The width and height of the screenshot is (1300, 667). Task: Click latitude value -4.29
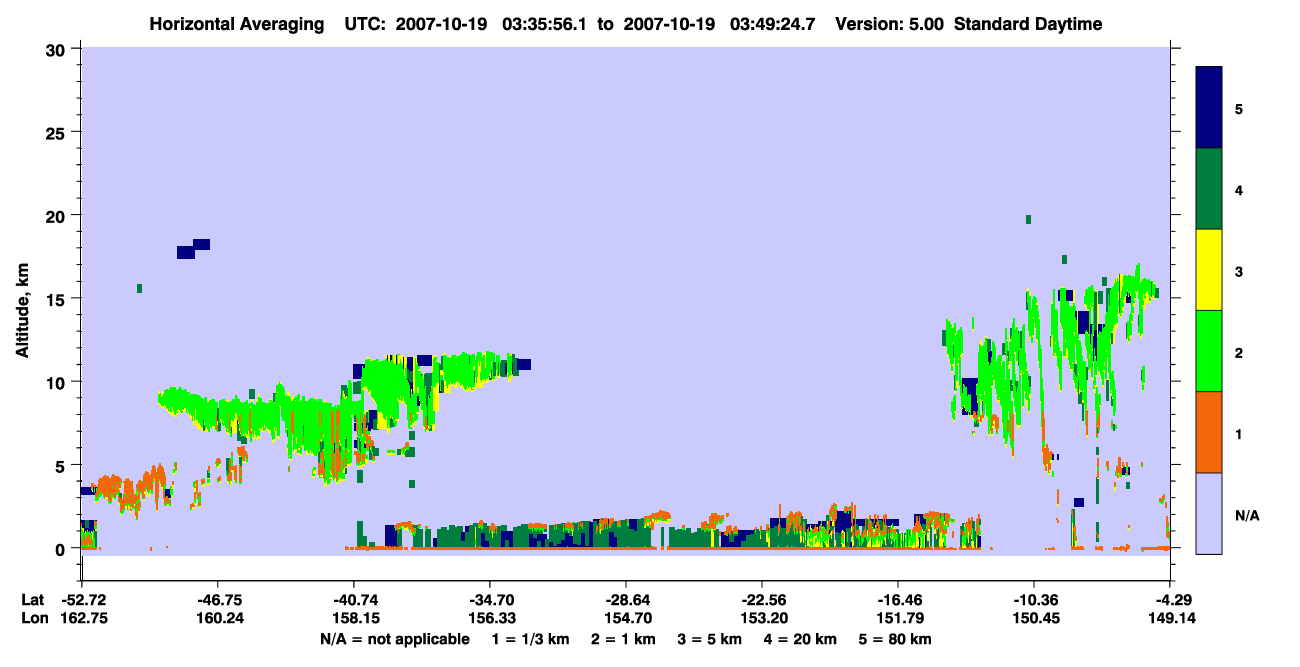[1174, 600]
